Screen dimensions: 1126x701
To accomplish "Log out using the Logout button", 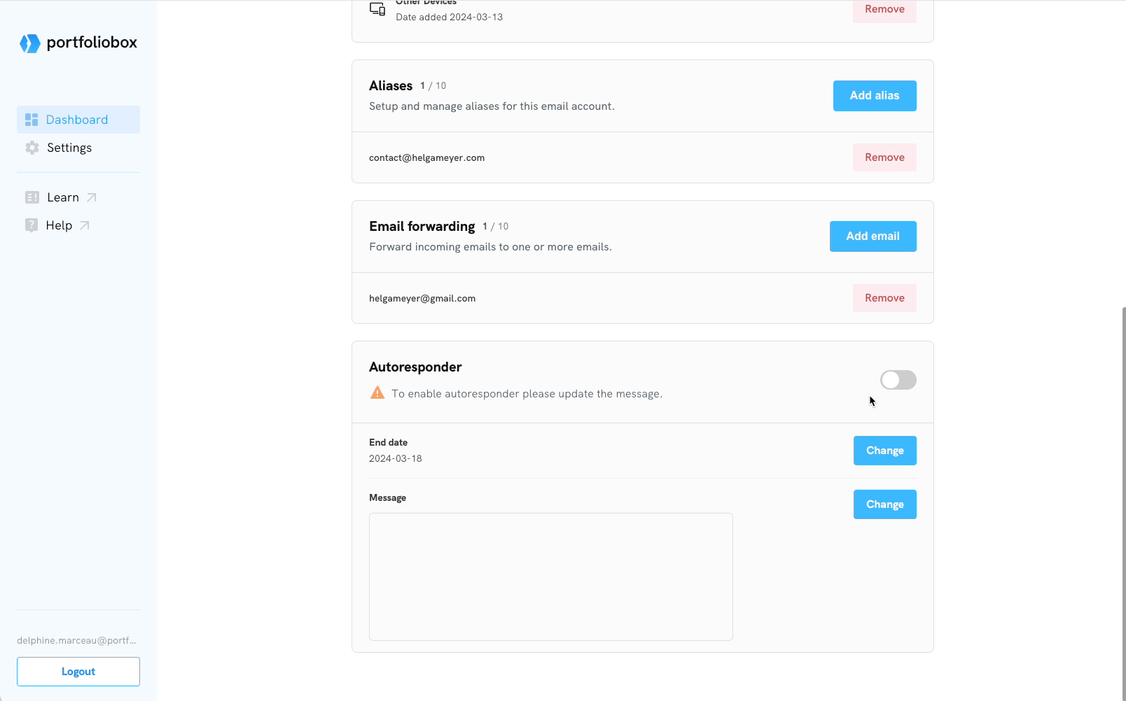I will point(78,672).
